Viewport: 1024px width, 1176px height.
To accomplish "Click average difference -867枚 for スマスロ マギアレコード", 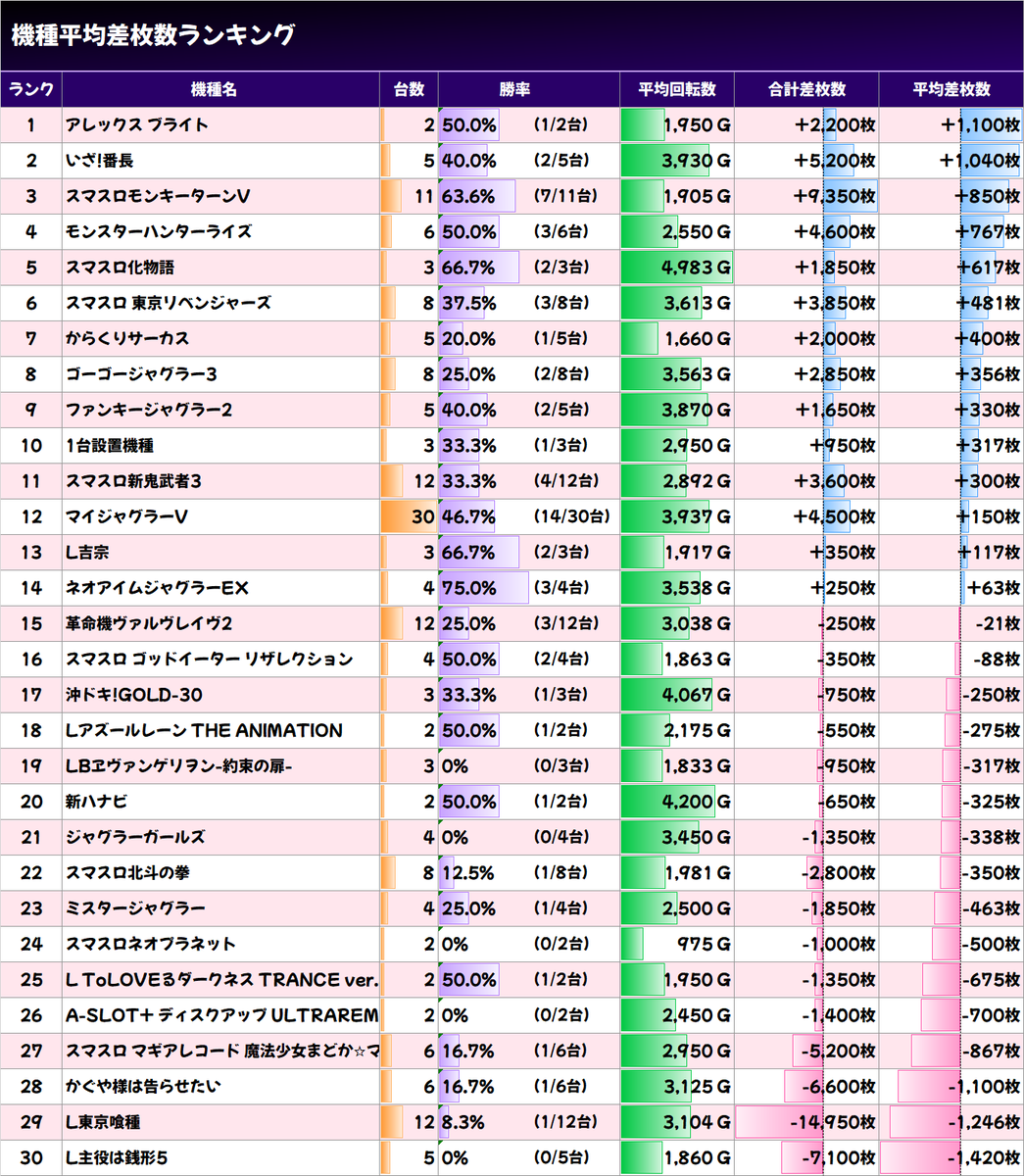I will [x=991, y=1051].
